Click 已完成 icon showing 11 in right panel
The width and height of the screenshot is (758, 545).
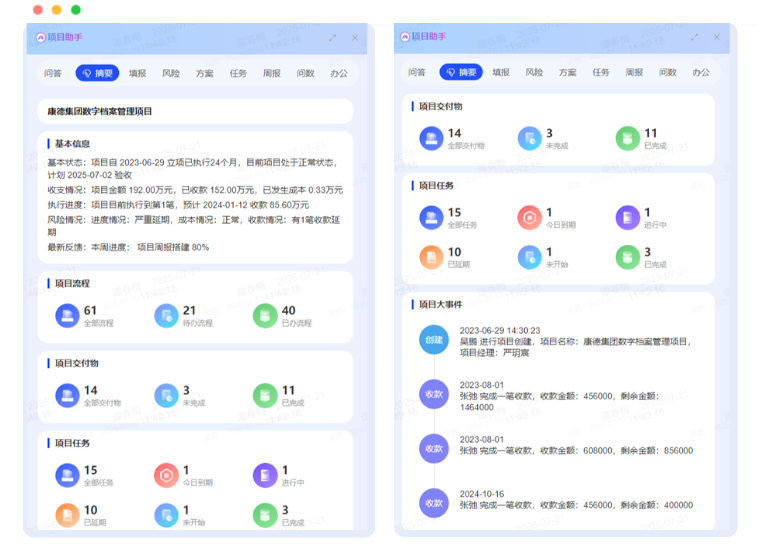pos(627,139)
